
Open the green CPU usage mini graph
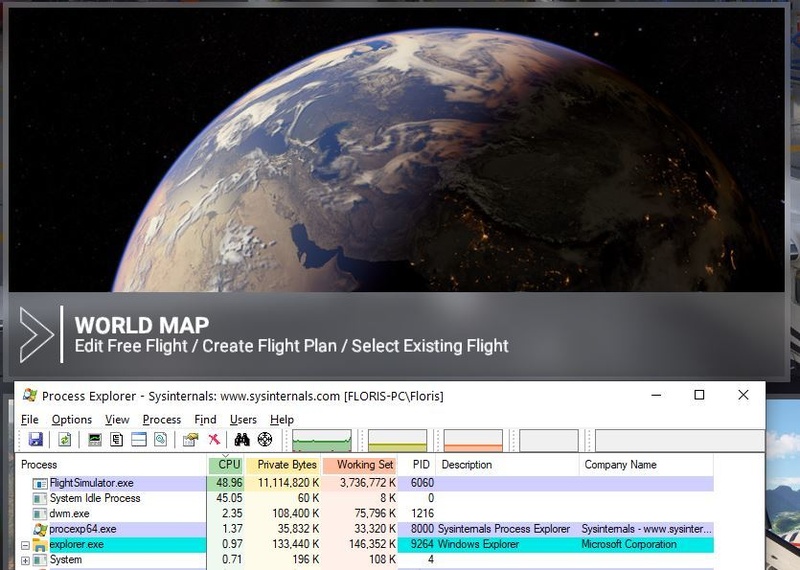322,440
